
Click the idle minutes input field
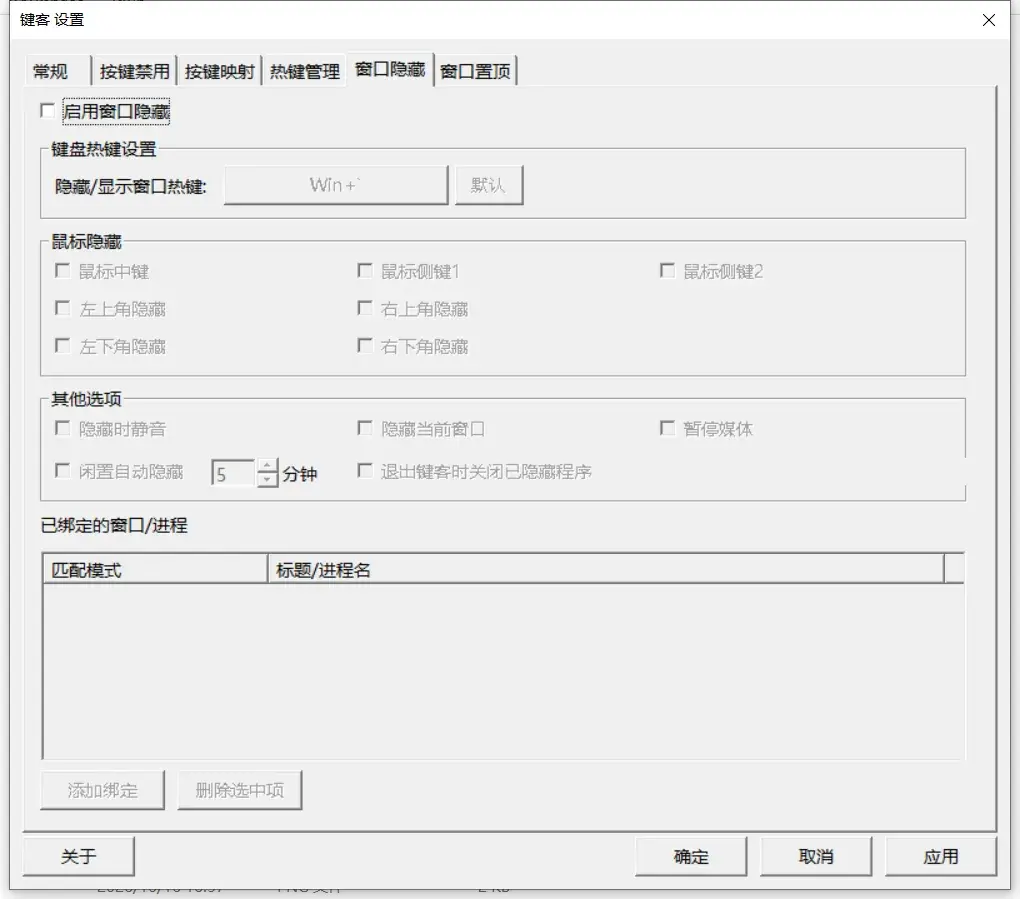click(x=234, y=473)
